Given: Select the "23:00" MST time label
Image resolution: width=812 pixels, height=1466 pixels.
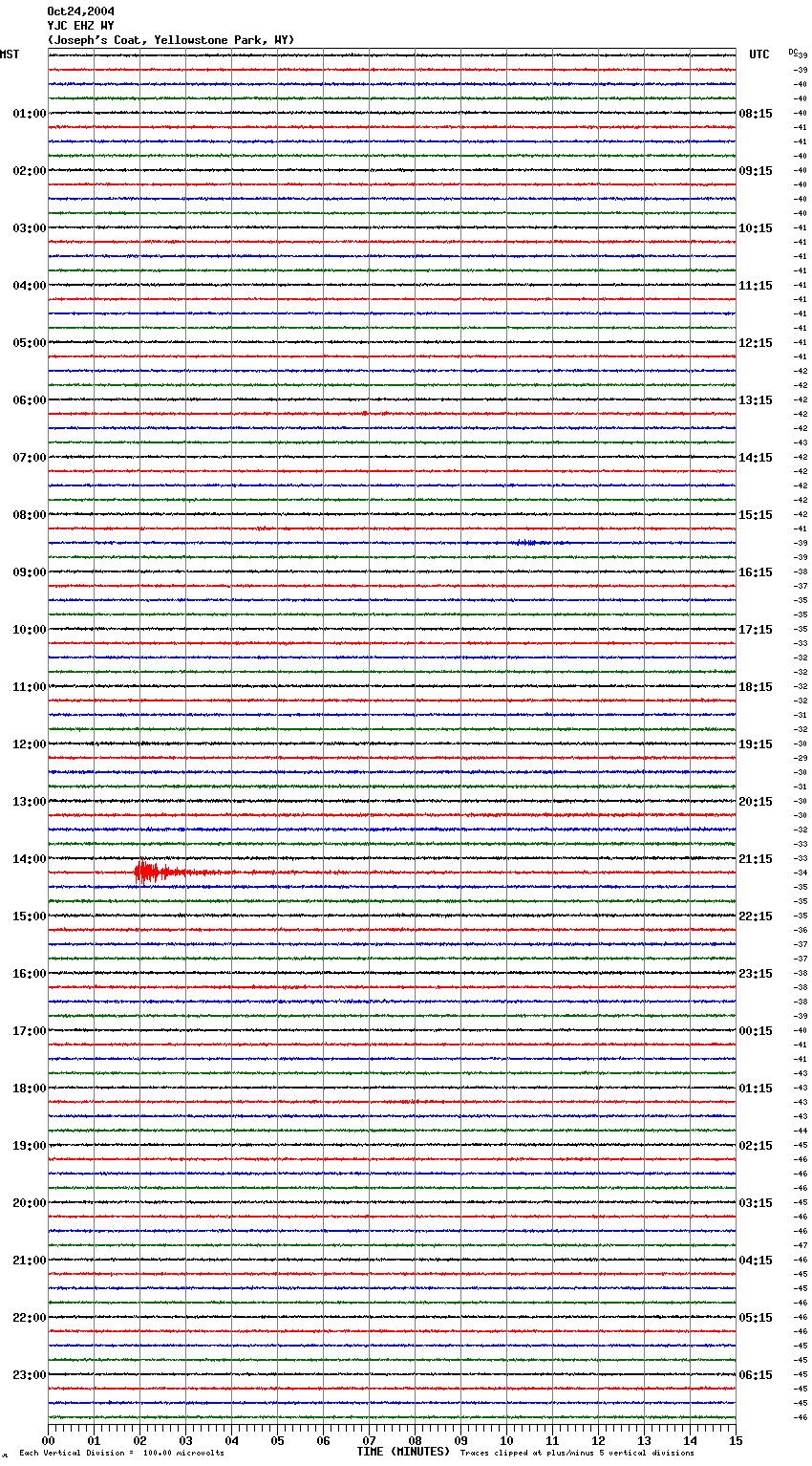Looking at the screenshot, I should pos(30,1375).
